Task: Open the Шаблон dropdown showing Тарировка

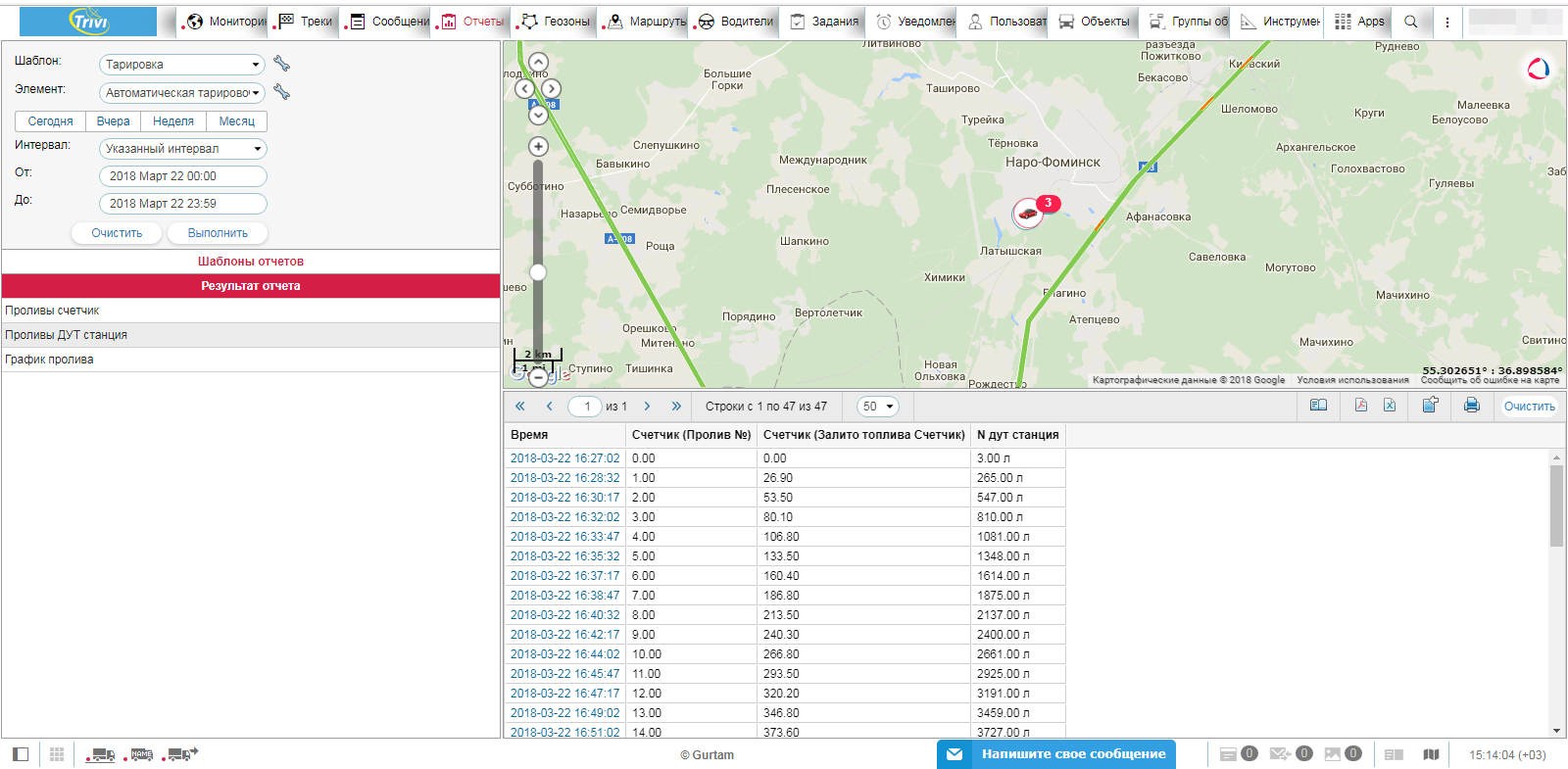Action: [x=182, y=65]
